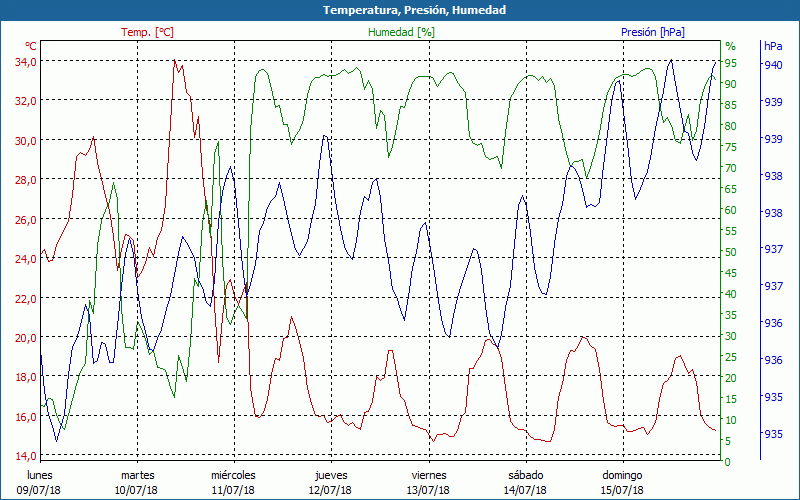The image size is (800, 500).
Task: Click the 25 humidity axis value
Action: (731, 357)
